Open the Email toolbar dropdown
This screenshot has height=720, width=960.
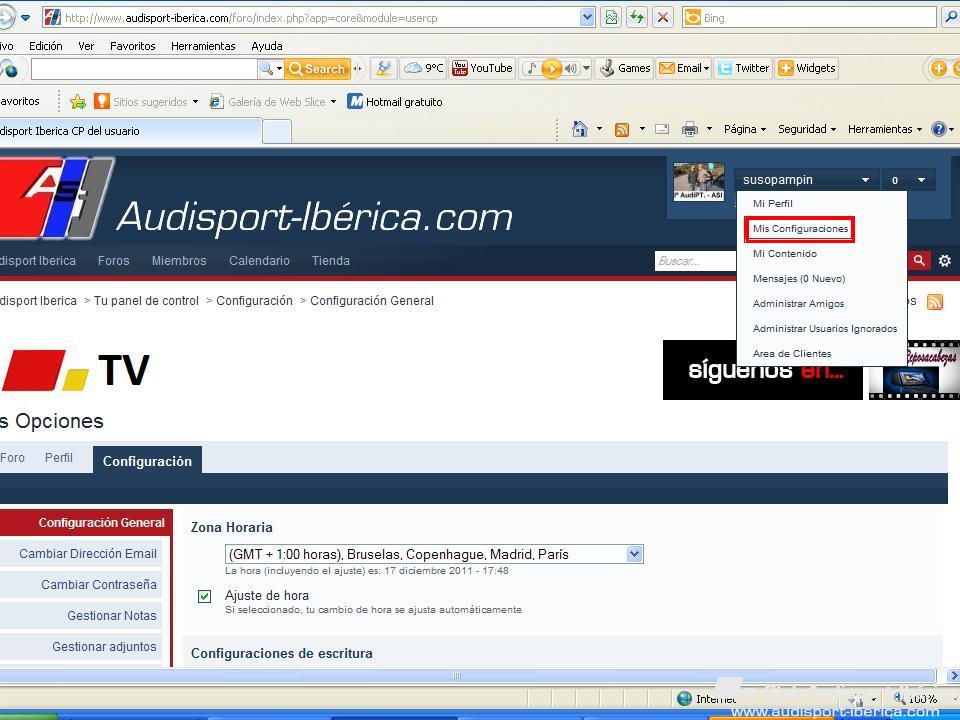(684, 68)
